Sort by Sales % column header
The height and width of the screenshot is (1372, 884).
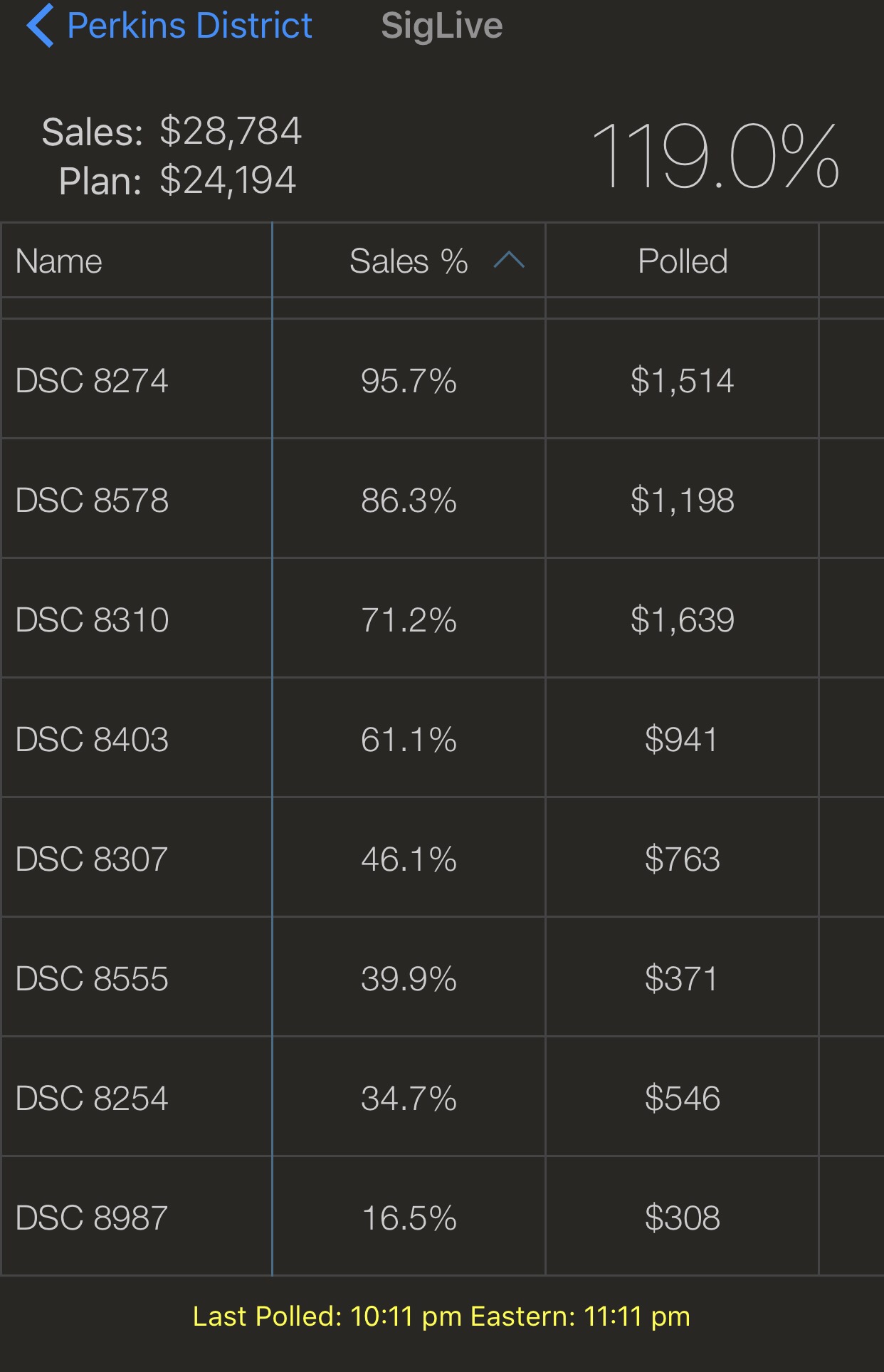click(408, 261)
